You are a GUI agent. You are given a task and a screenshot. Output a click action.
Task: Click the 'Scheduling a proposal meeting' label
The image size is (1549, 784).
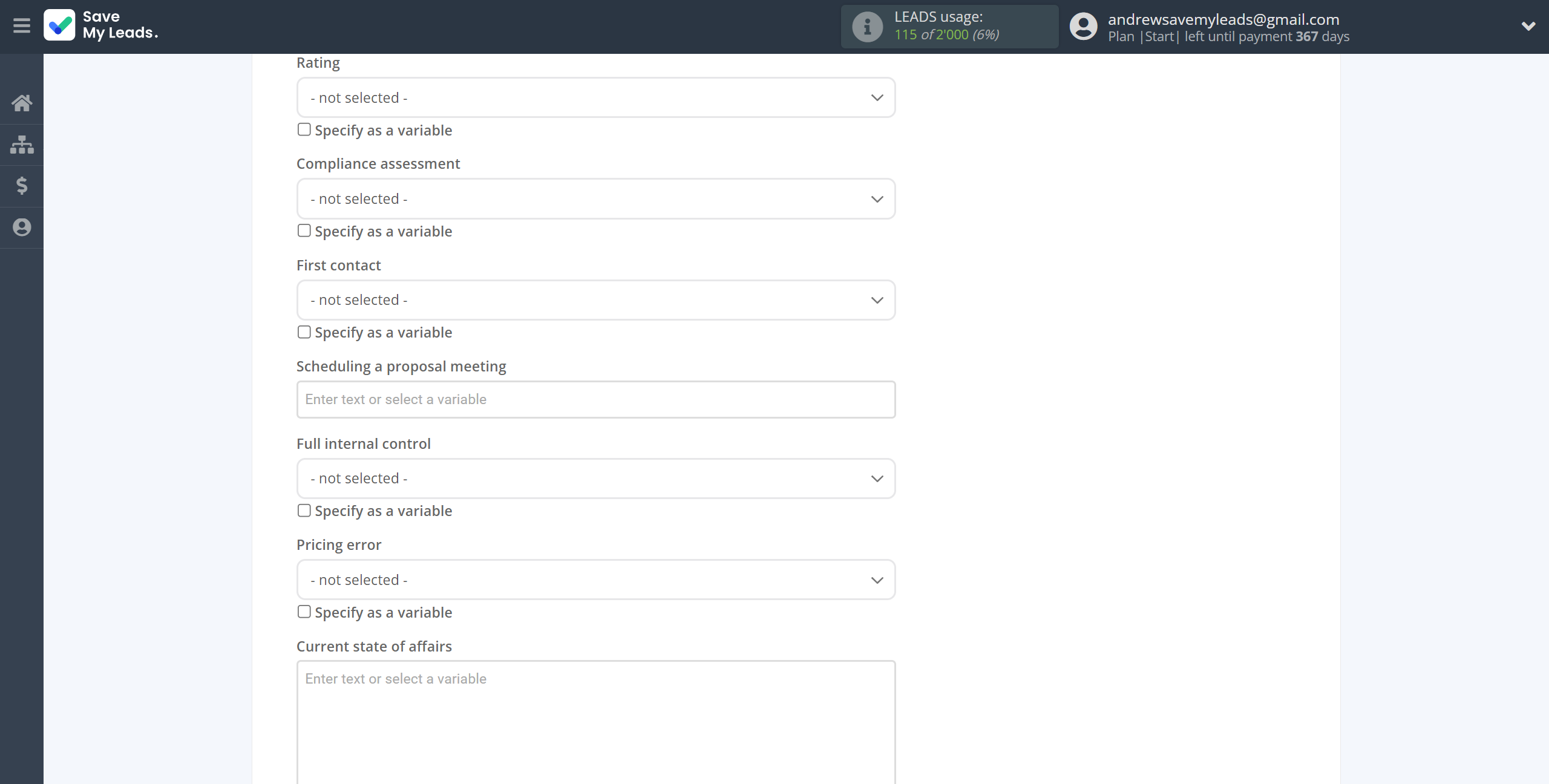[401, 367]
